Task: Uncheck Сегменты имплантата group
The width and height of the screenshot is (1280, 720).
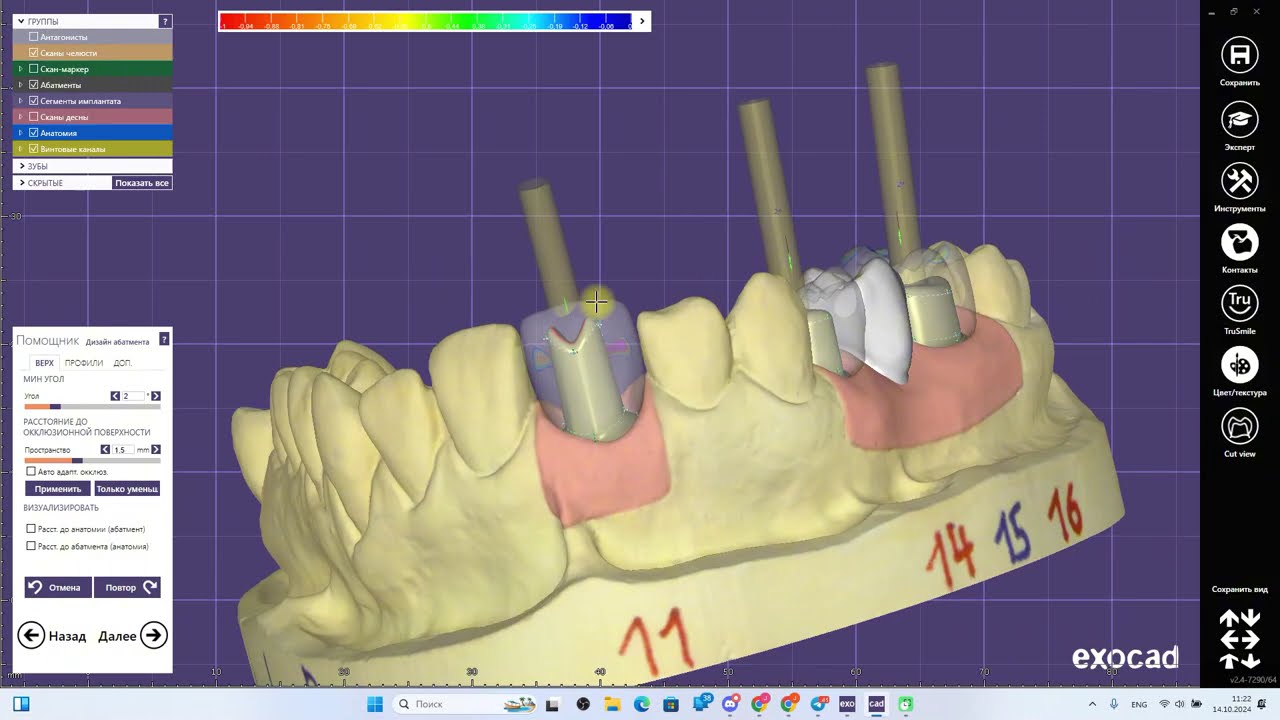Action: point(34,101)
